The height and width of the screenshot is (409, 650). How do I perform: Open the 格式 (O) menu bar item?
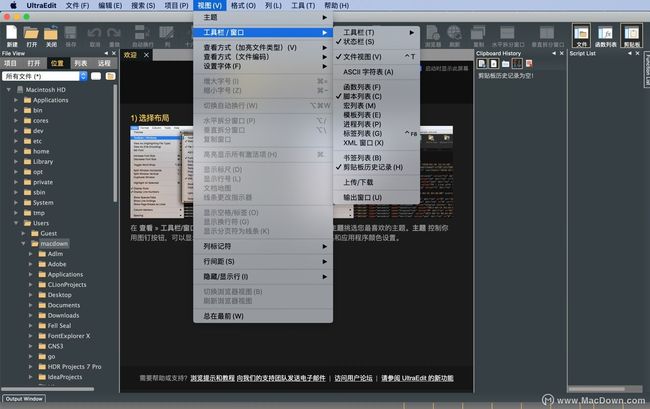point(243,5)
